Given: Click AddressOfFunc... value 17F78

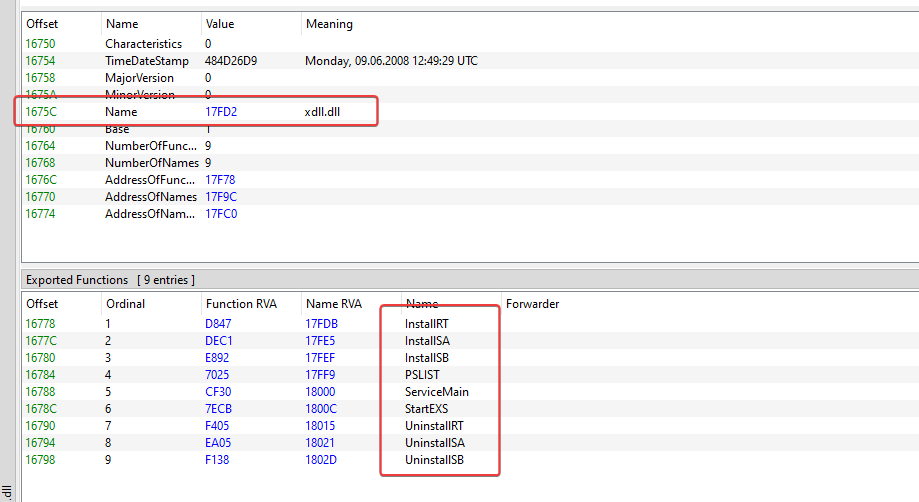Looking at the screenshot, I should 220,180.
